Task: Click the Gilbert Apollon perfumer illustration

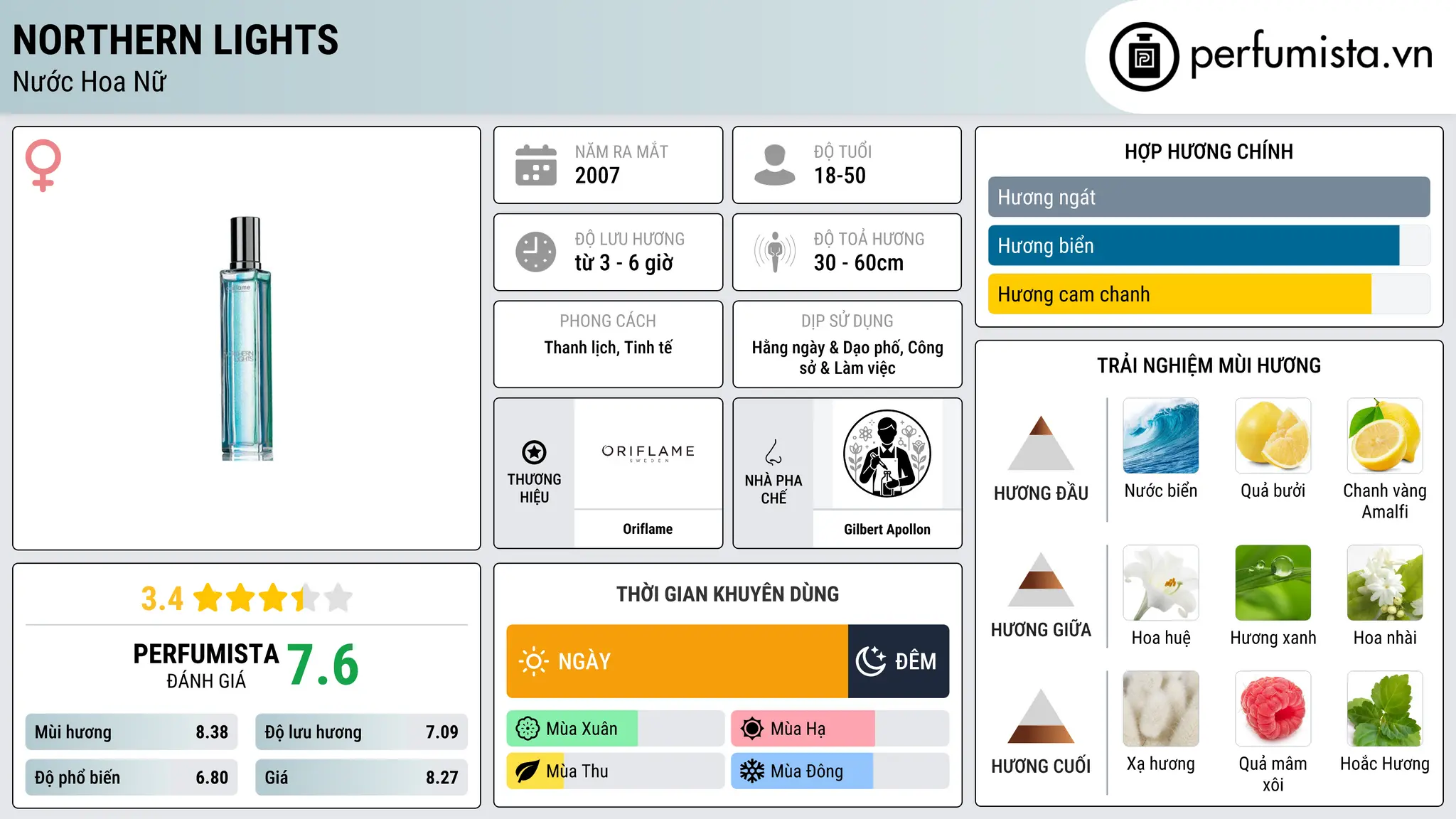Action: click(887, 454)
